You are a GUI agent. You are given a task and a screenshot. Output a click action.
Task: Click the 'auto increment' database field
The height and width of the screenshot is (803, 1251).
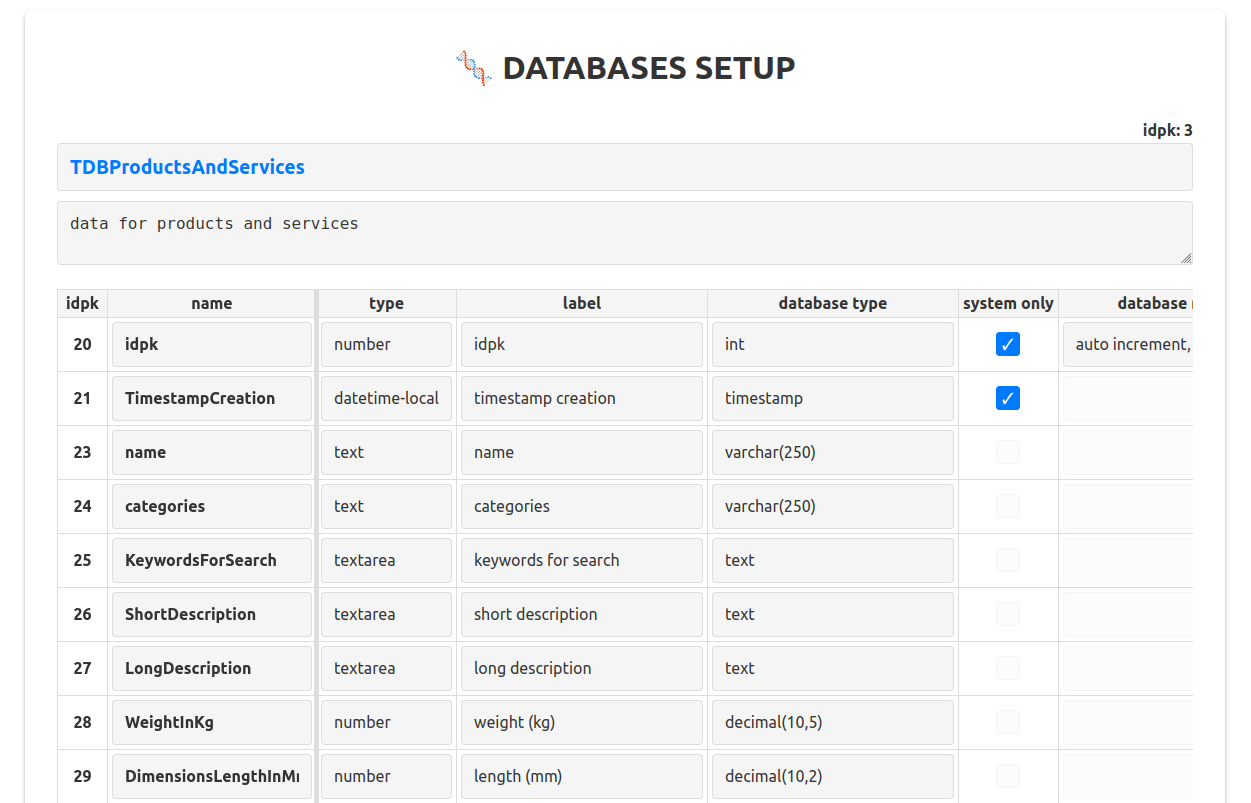(x=1127, y=344)
